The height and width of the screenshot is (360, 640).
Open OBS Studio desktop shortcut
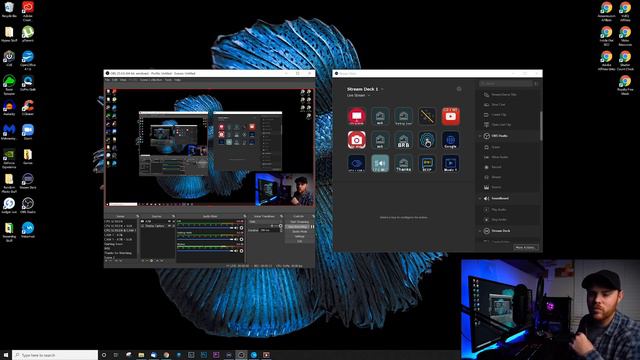(x=28, y=205)
